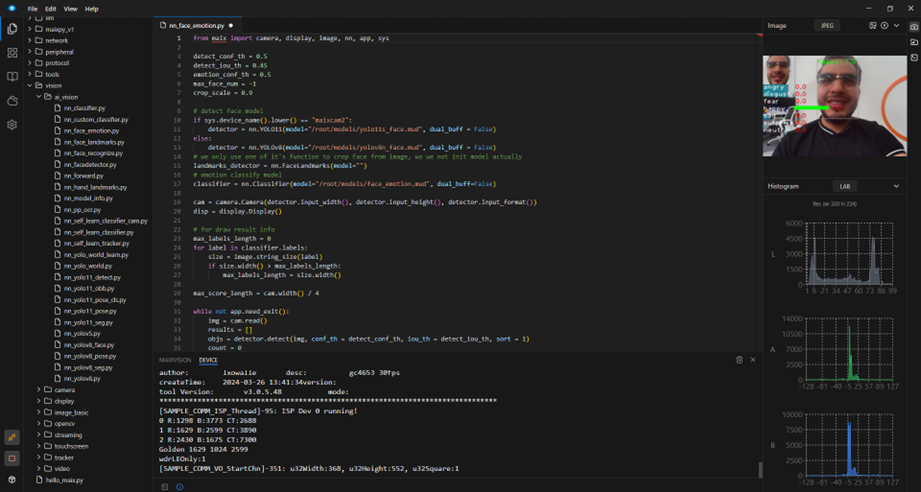Viewport: 921px width, 492px height.
Task: Open nn_face_recognize.py file
Action: [x=93, y=153]
